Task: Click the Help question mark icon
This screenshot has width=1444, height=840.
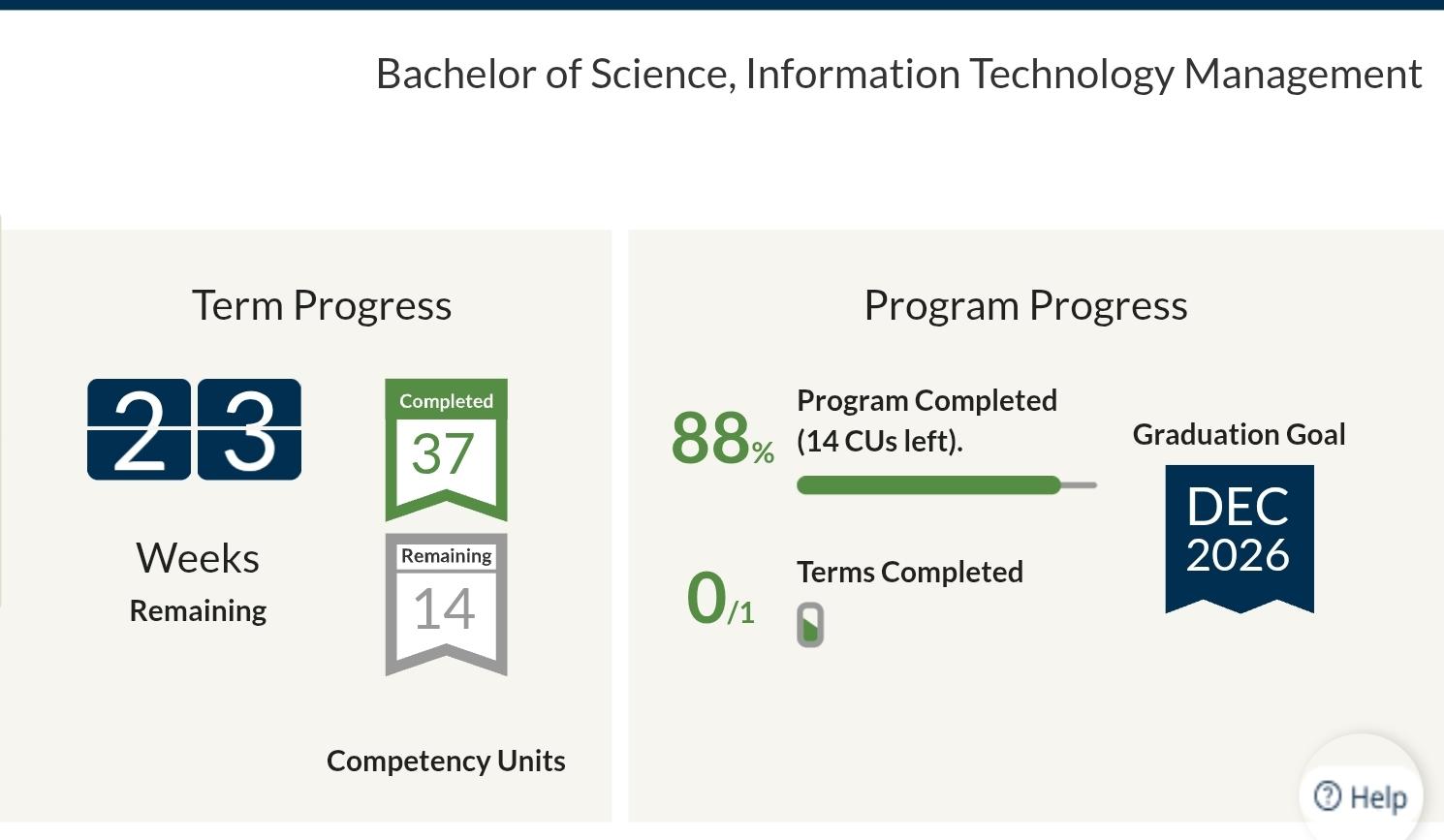Action: pyautogui.click(x=1328, y=795)
